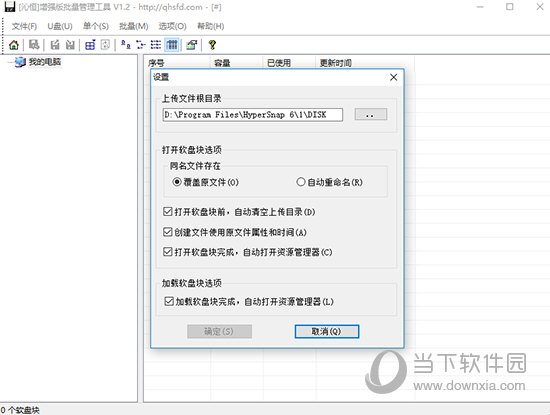This screenshot has height=415, width=550.
Task: Open the settings properties toolbar icon
Action: [192, 45]
